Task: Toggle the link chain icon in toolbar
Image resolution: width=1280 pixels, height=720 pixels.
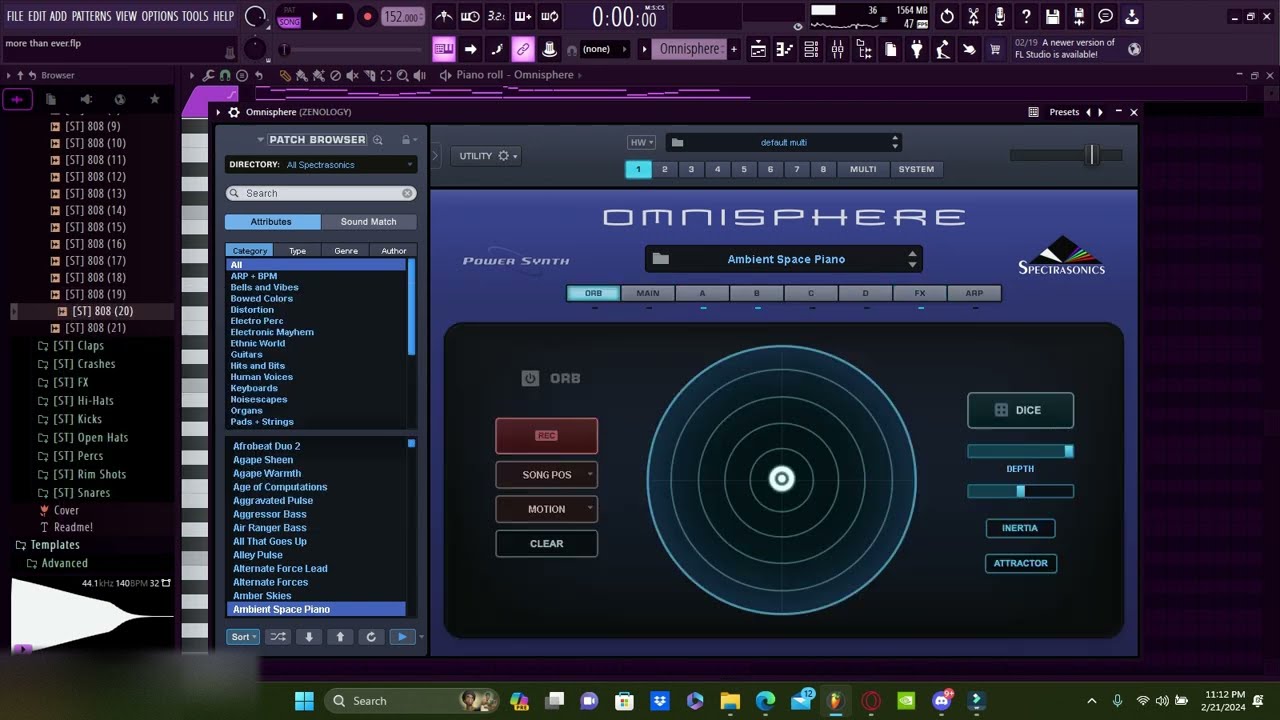Action: (x=522, y=49)
